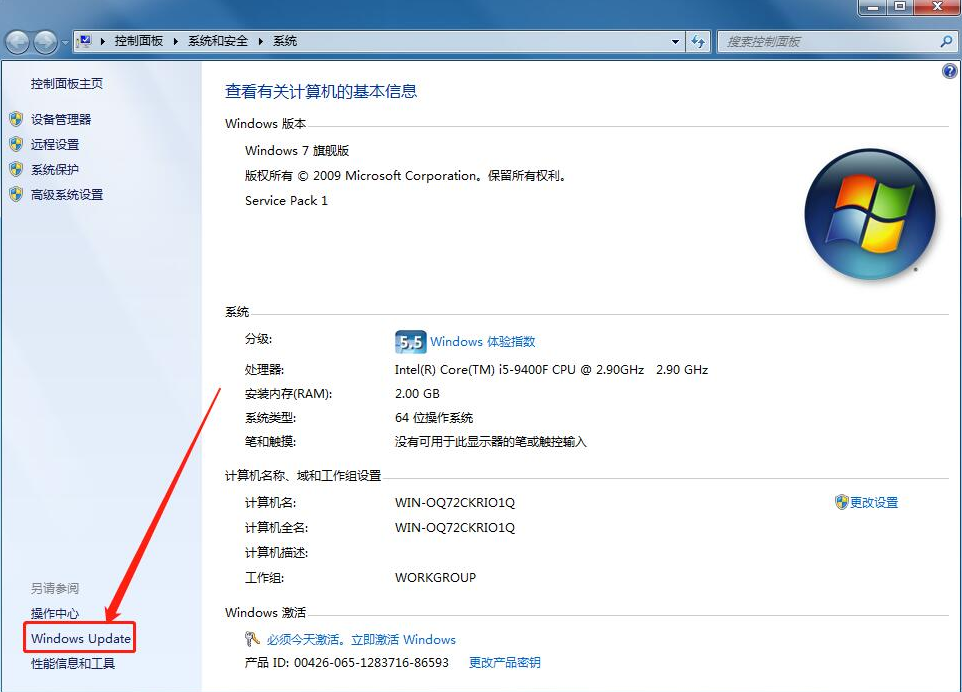Screen dimensions: 962x692
Task: Click the magnifier icon in the search box
Action: [946, 42]
